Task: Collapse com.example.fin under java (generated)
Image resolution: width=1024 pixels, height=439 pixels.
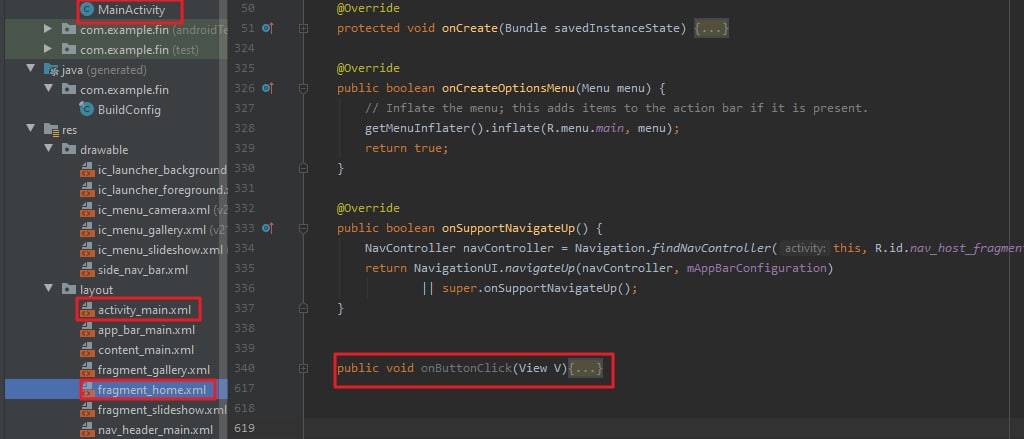Action: (48, 89)
